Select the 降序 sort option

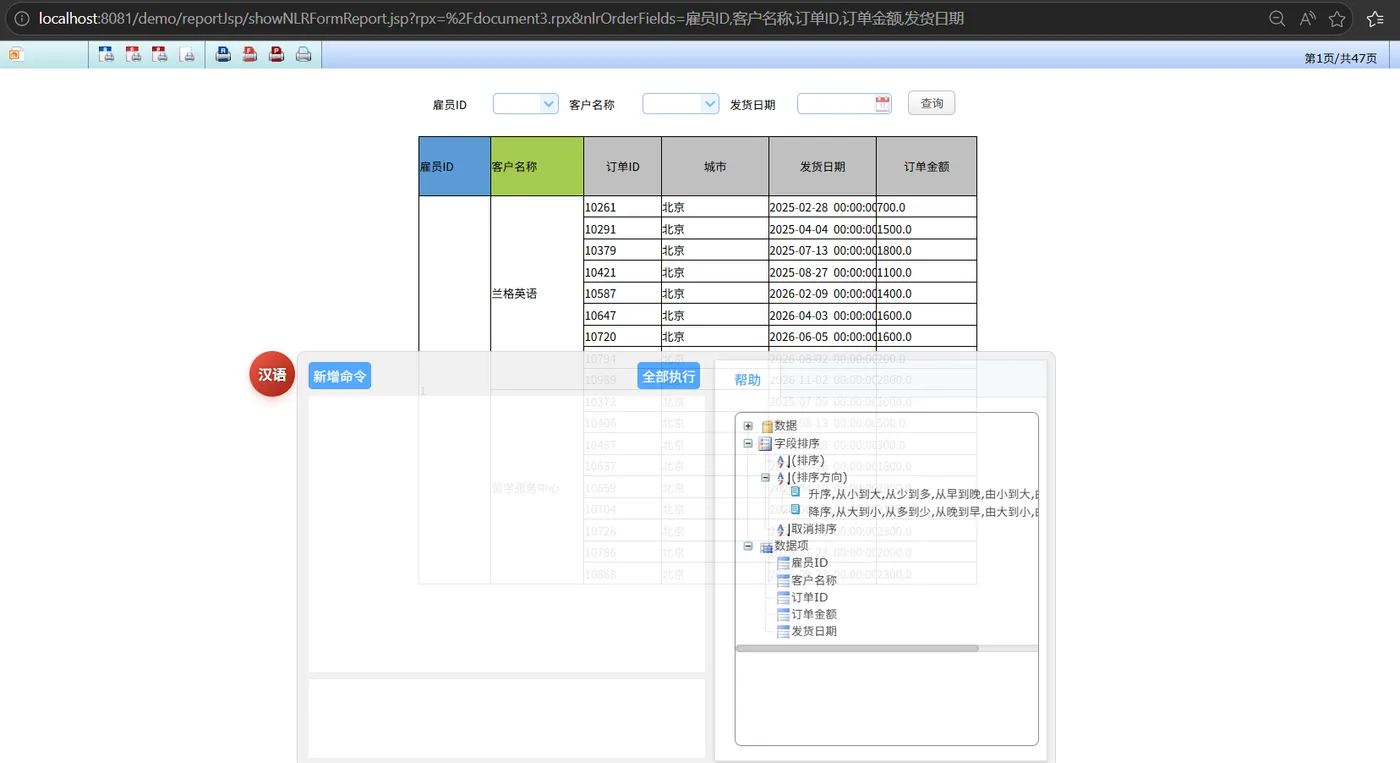tap(921, 512)
